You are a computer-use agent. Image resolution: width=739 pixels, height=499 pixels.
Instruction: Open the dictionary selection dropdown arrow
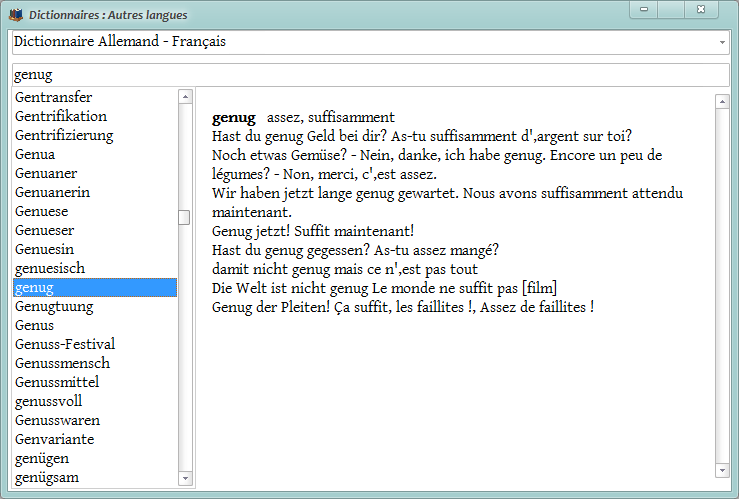[722, 42]
